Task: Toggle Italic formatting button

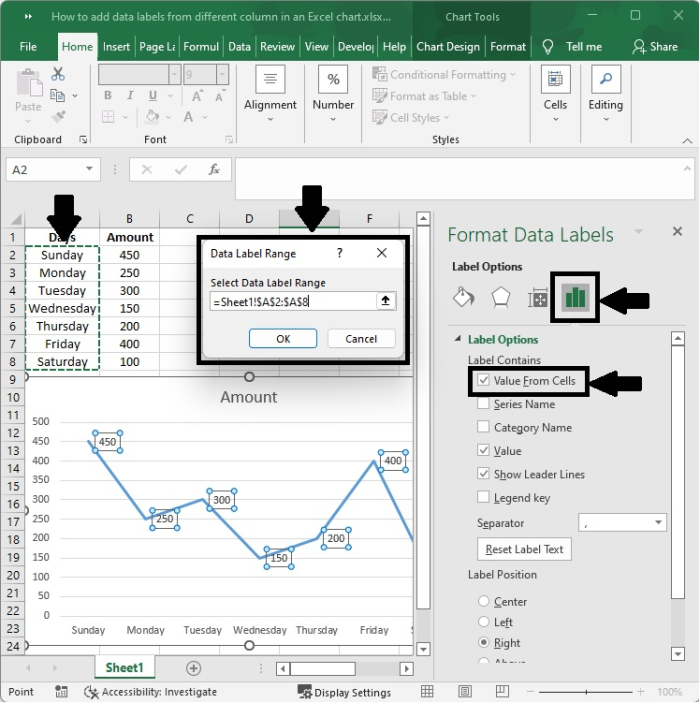Action: pos(130,95)
